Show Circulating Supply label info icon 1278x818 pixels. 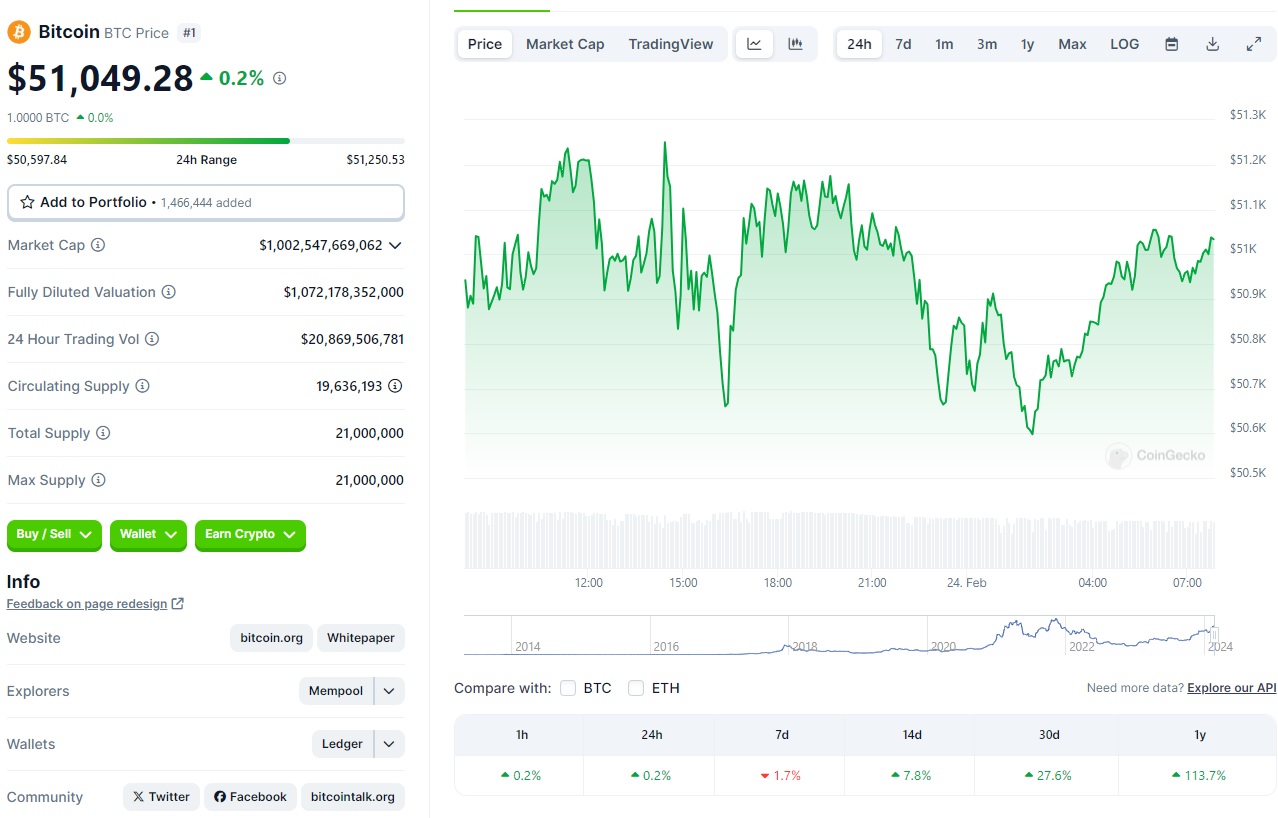[143, 386]
